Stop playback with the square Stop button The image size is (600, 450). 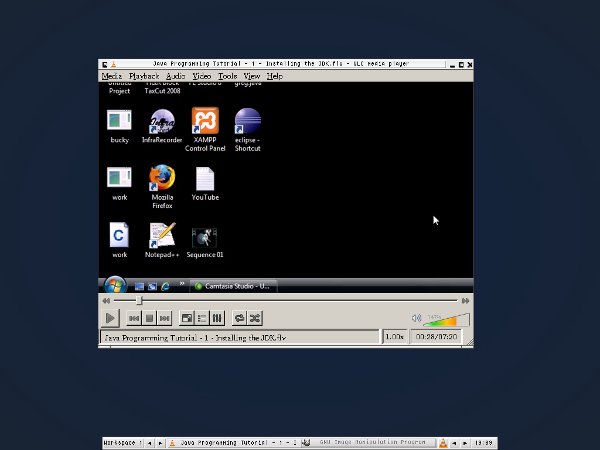[149, 318]
